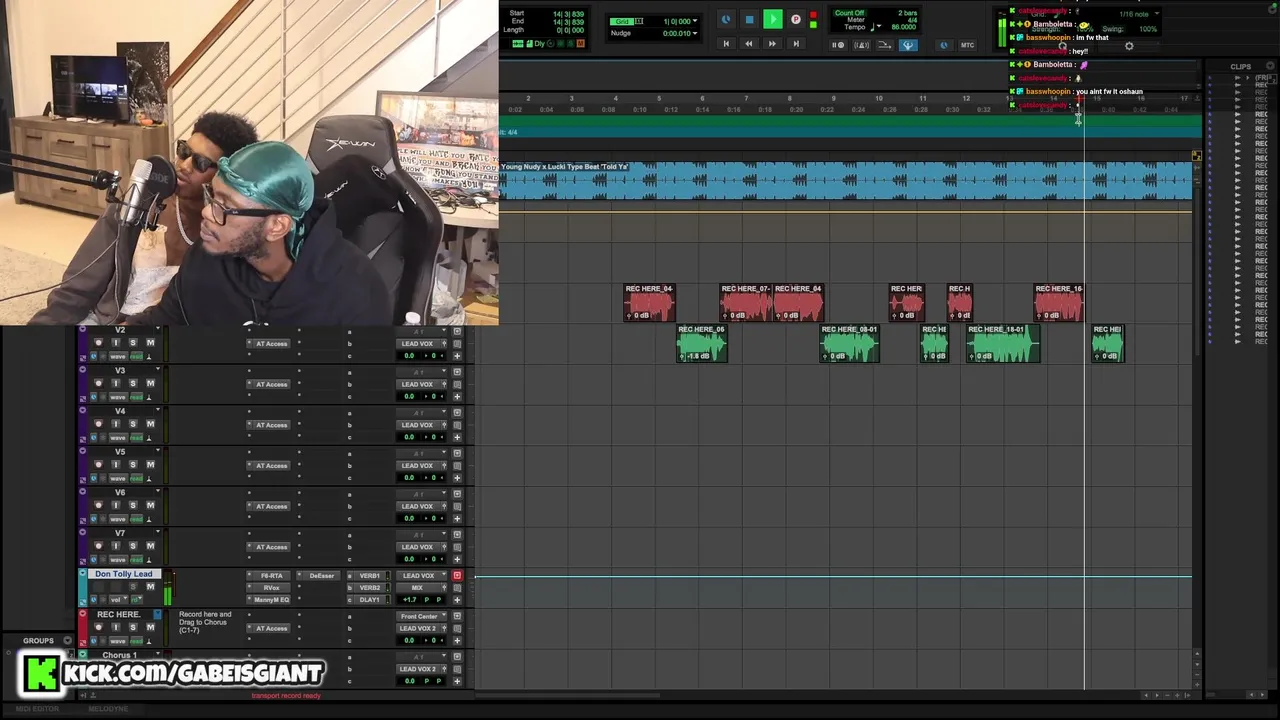Viewport: 1280px width, 720px height.
Task: Mute track V6
Action: click(150, 506)
